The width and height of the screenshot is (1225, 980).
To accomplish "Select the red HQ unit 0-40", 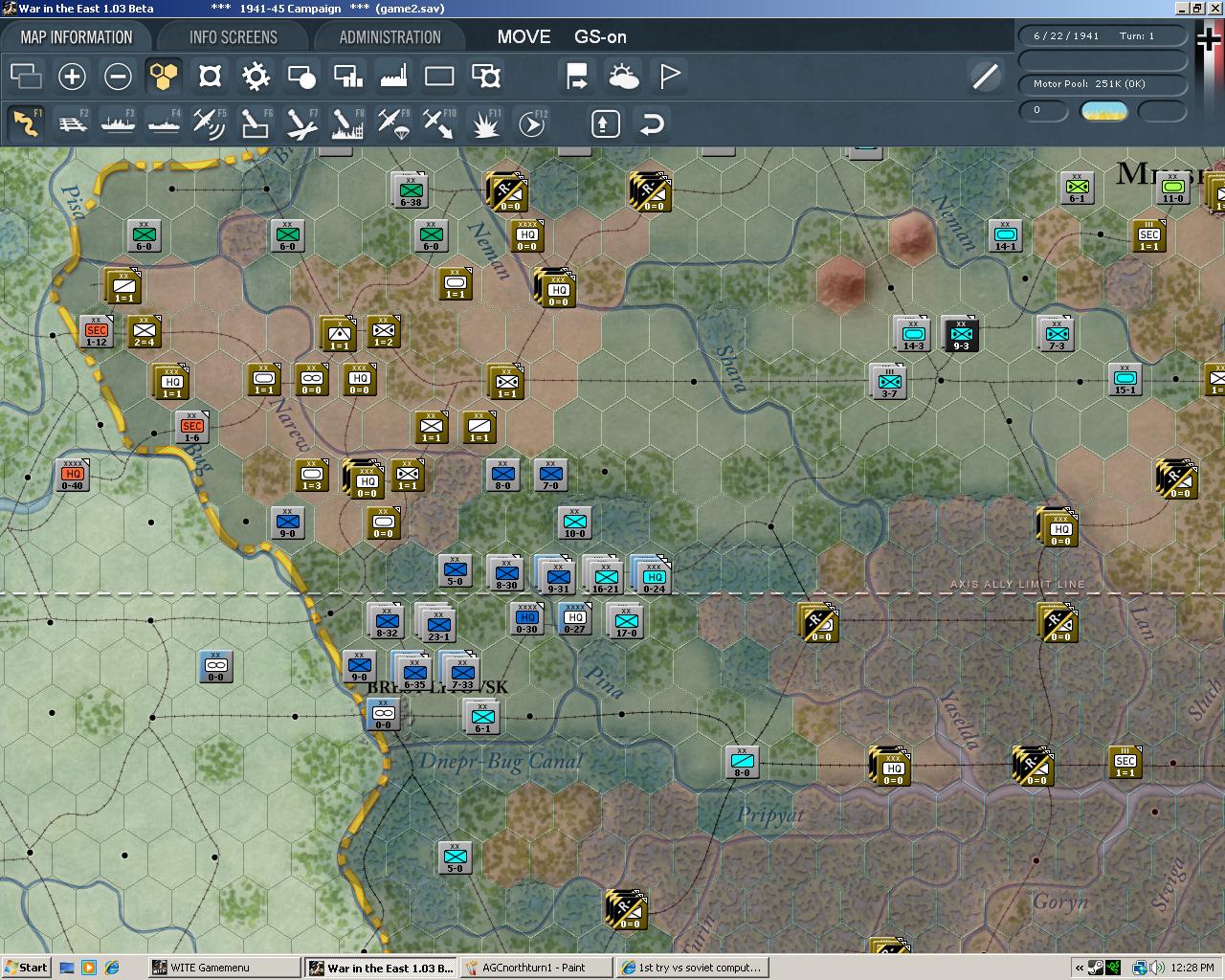I will (x=73, y=475).
